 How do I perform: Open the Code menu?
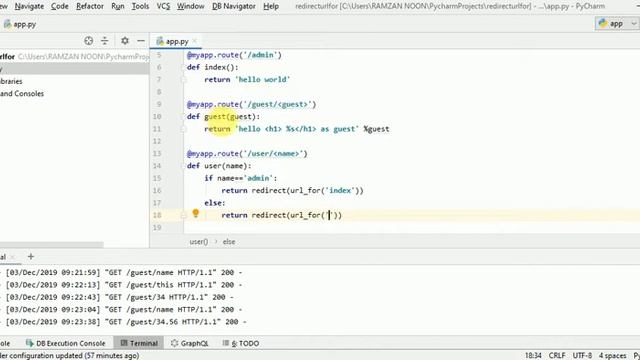60,6
